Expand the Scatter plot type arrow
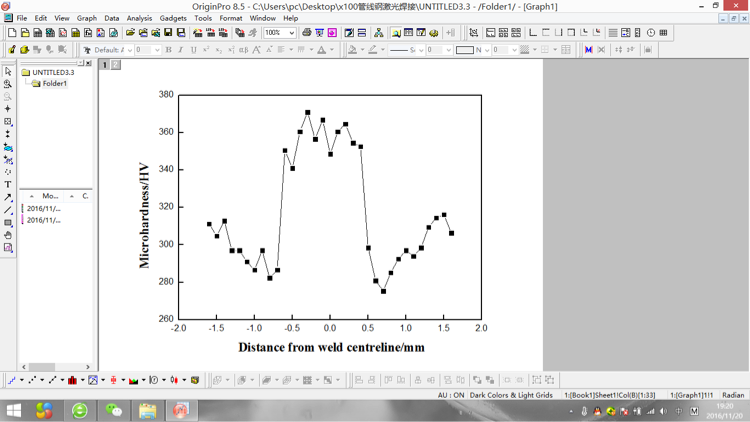750x422 pixels. tap(42, 380)
